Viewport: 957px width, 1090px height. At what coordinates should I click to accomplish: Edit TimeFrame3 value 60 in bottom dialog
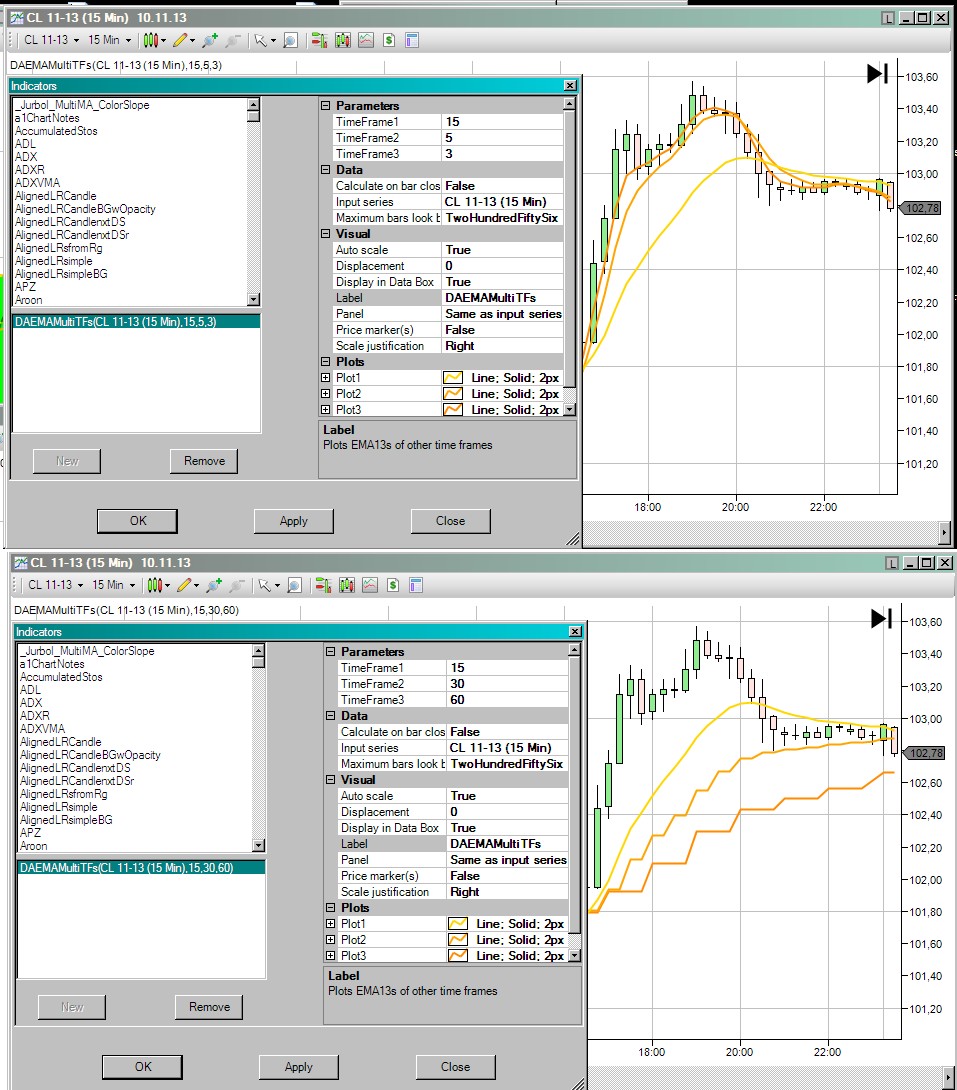point(507,699)
